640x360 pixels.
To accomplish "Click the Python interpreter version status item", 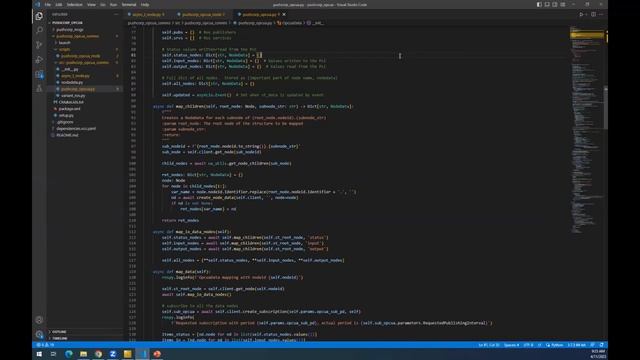I will (576, 345).
